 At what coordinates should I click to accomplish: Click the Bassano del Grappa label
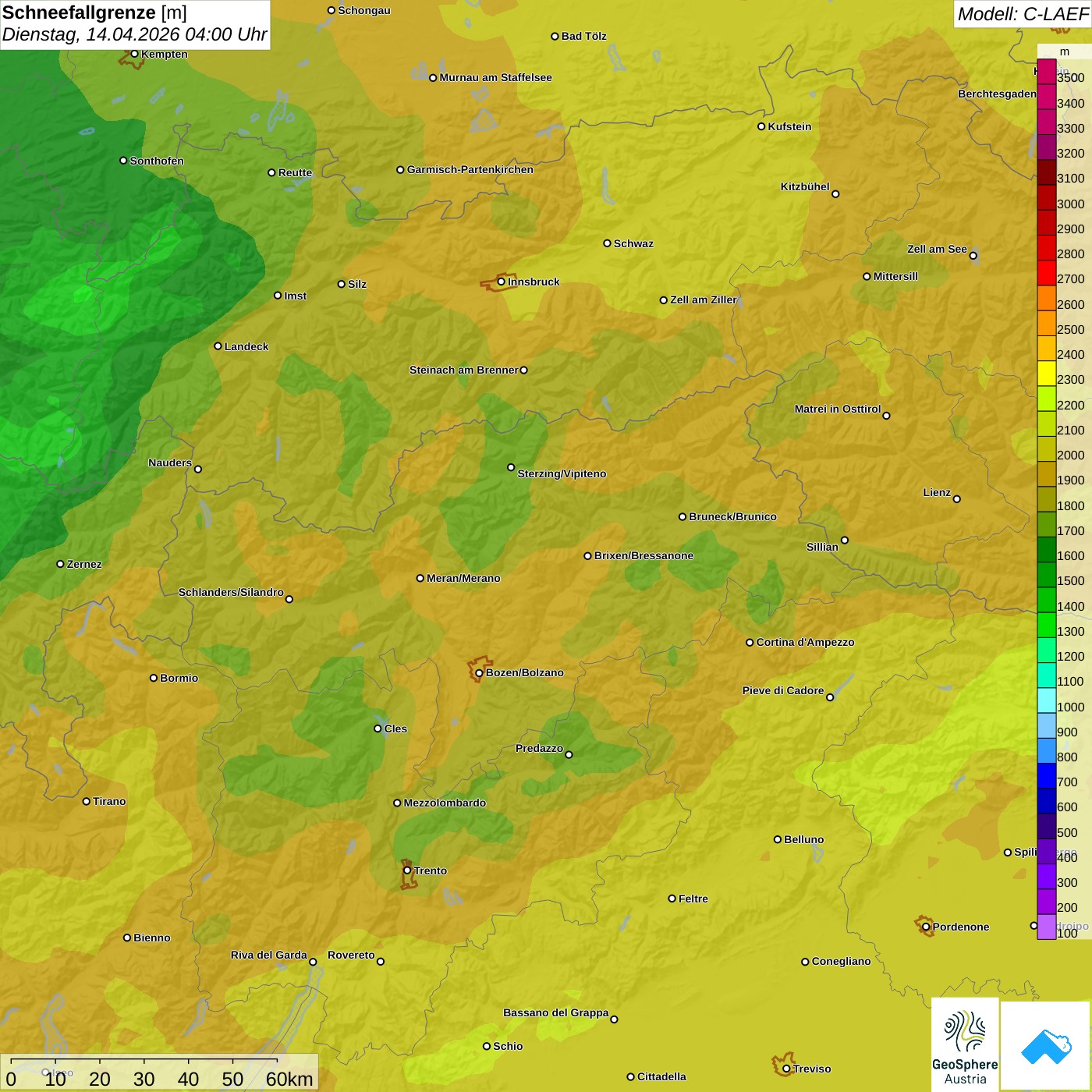(556, 1012)
